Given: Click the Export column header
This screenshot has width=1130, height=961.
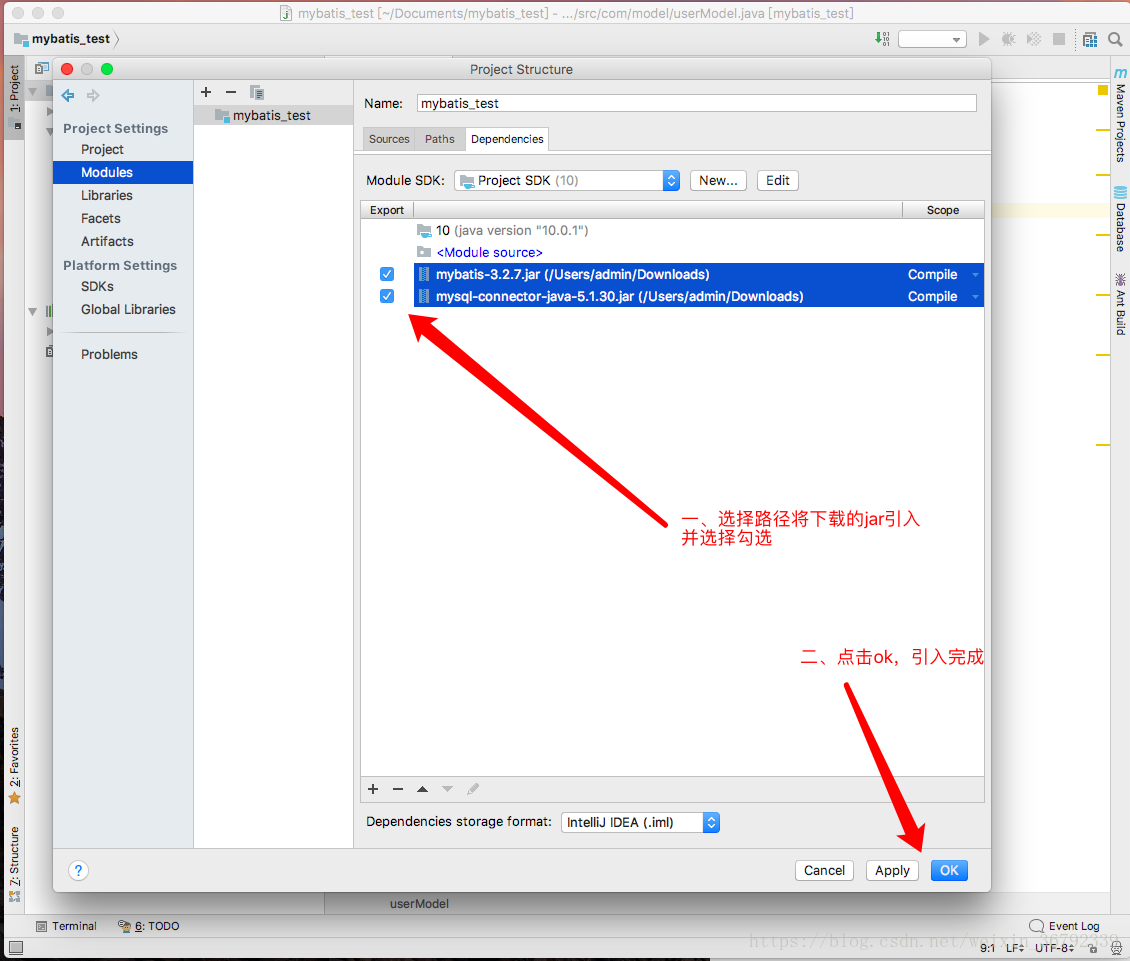Looking at the screenshot, I should click(x=387, y=210).
